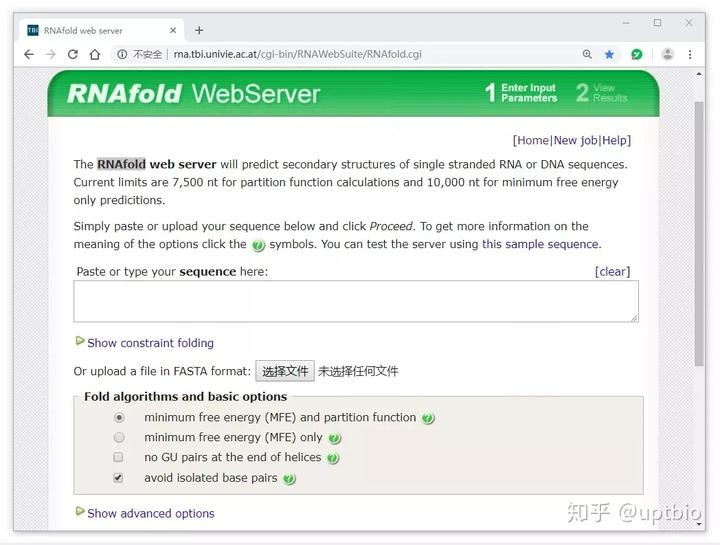Open the green extension icon
The width and height of the screenshot is (720, 545).
[x=636, y=54]
